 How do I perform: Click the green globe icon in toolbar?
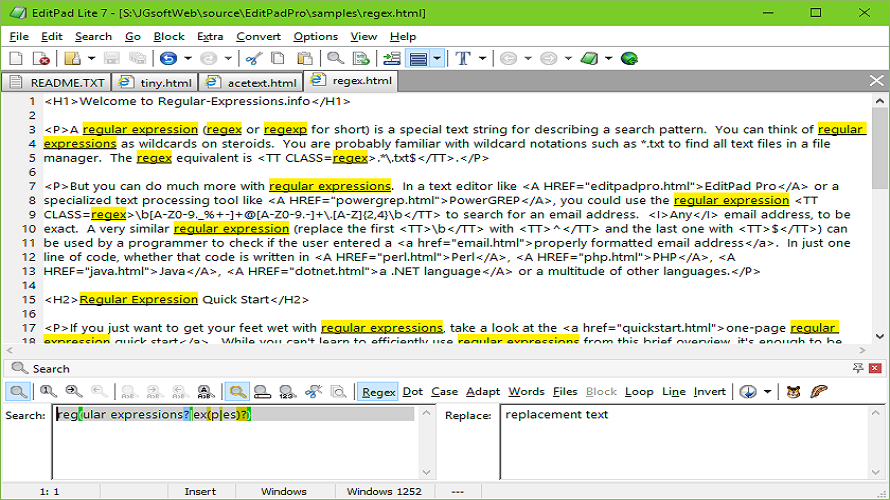pos(629,59)
